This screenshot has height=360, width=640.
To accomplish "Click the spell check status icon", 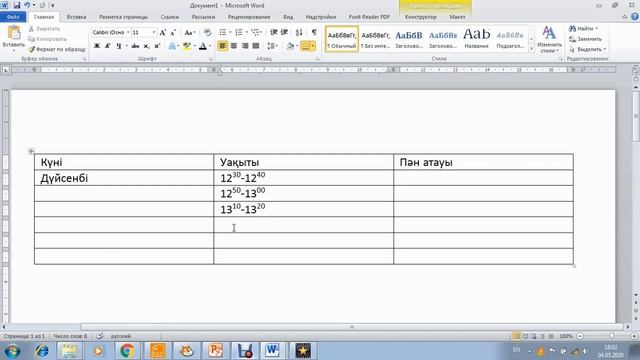I will coord(99,336).
